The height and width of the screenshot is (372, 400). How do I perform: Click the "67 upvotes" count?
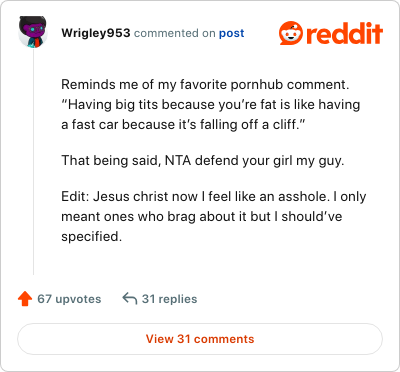tap(69, 299)
